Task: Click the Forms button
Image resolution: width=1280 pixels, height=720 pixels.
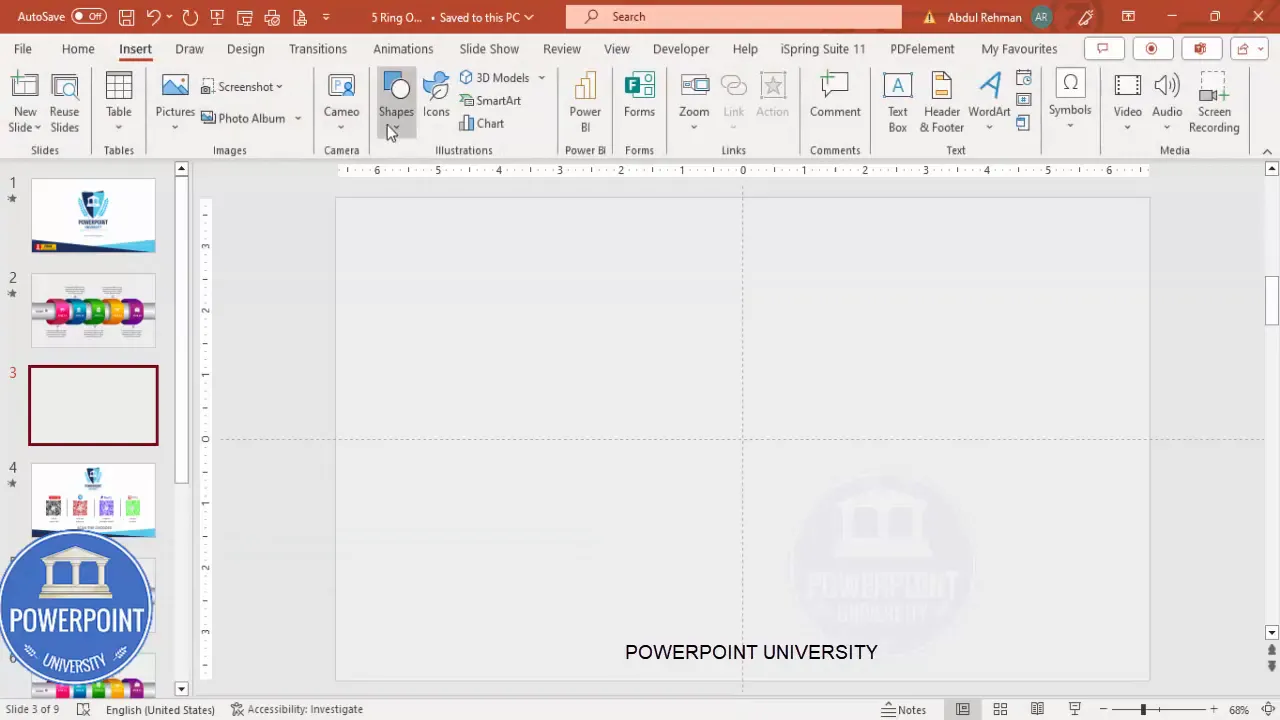Action: coord(639,96)
